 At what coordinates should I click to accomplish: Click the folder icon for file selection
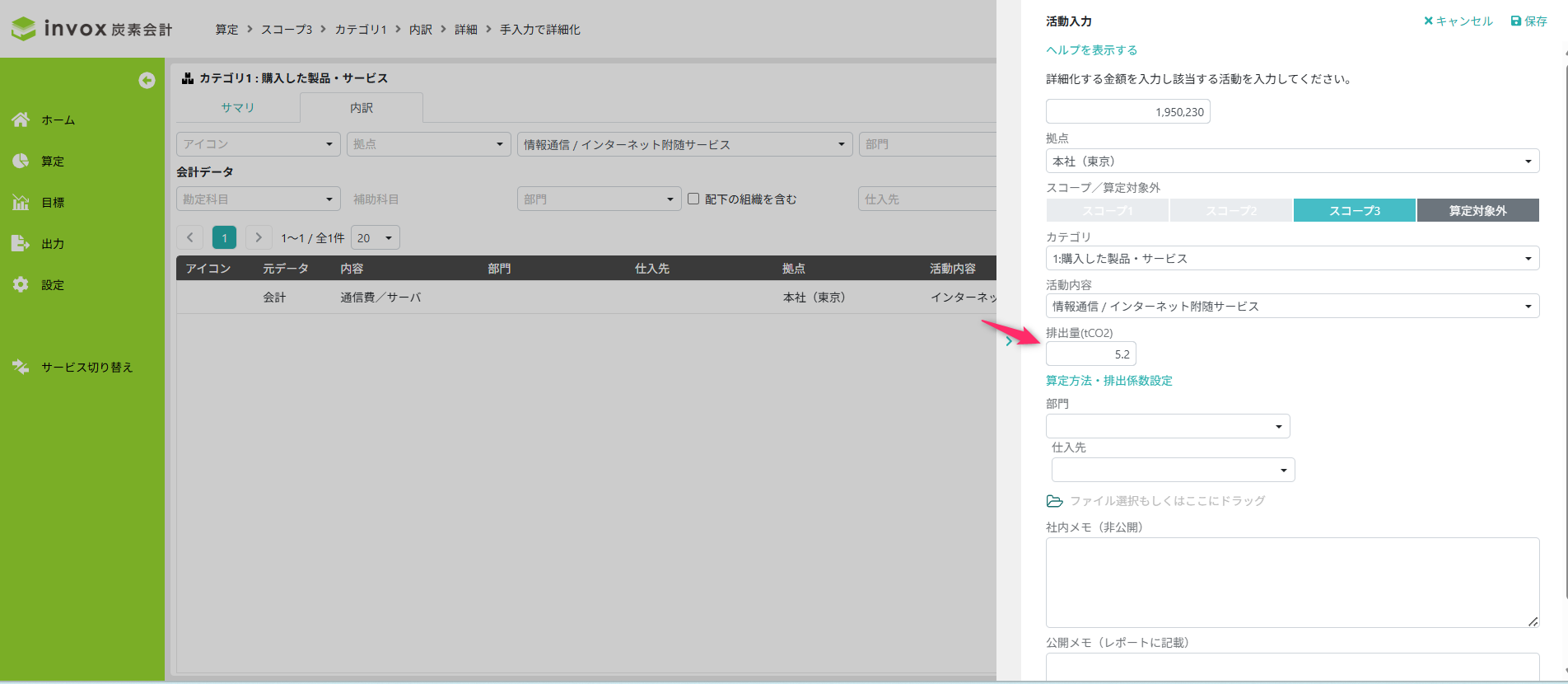tap(1054, 501)
